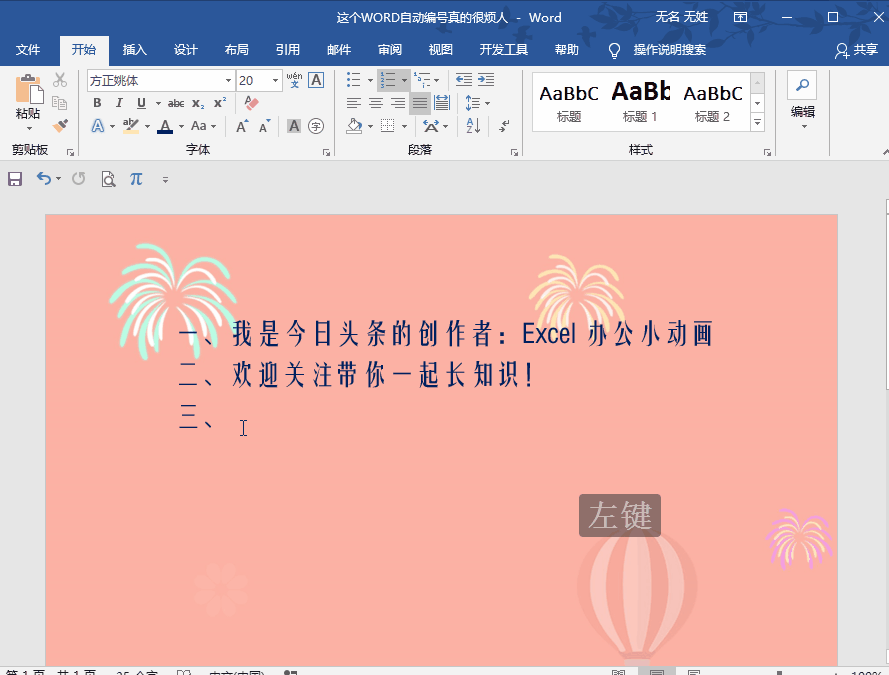Screen dimensions: 889x675
Task: Toggle italic formatting
Action: click(x=119, y=102)
